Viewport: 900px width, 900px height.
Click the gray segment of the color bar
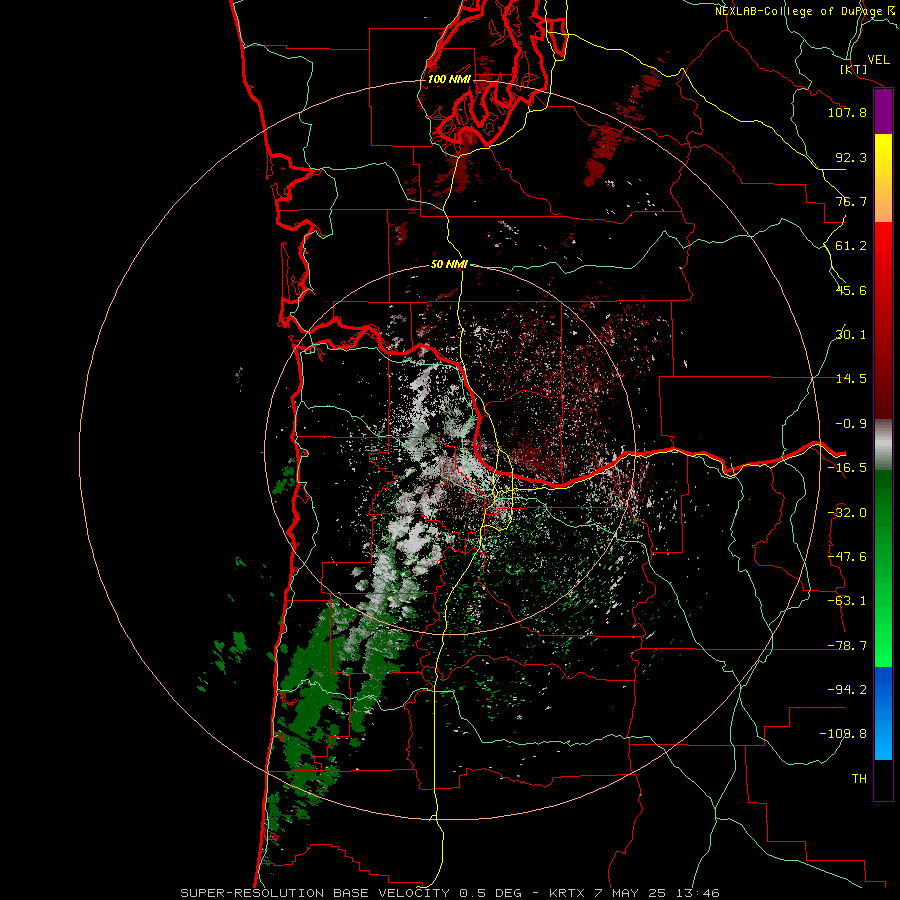click(883, 445)
